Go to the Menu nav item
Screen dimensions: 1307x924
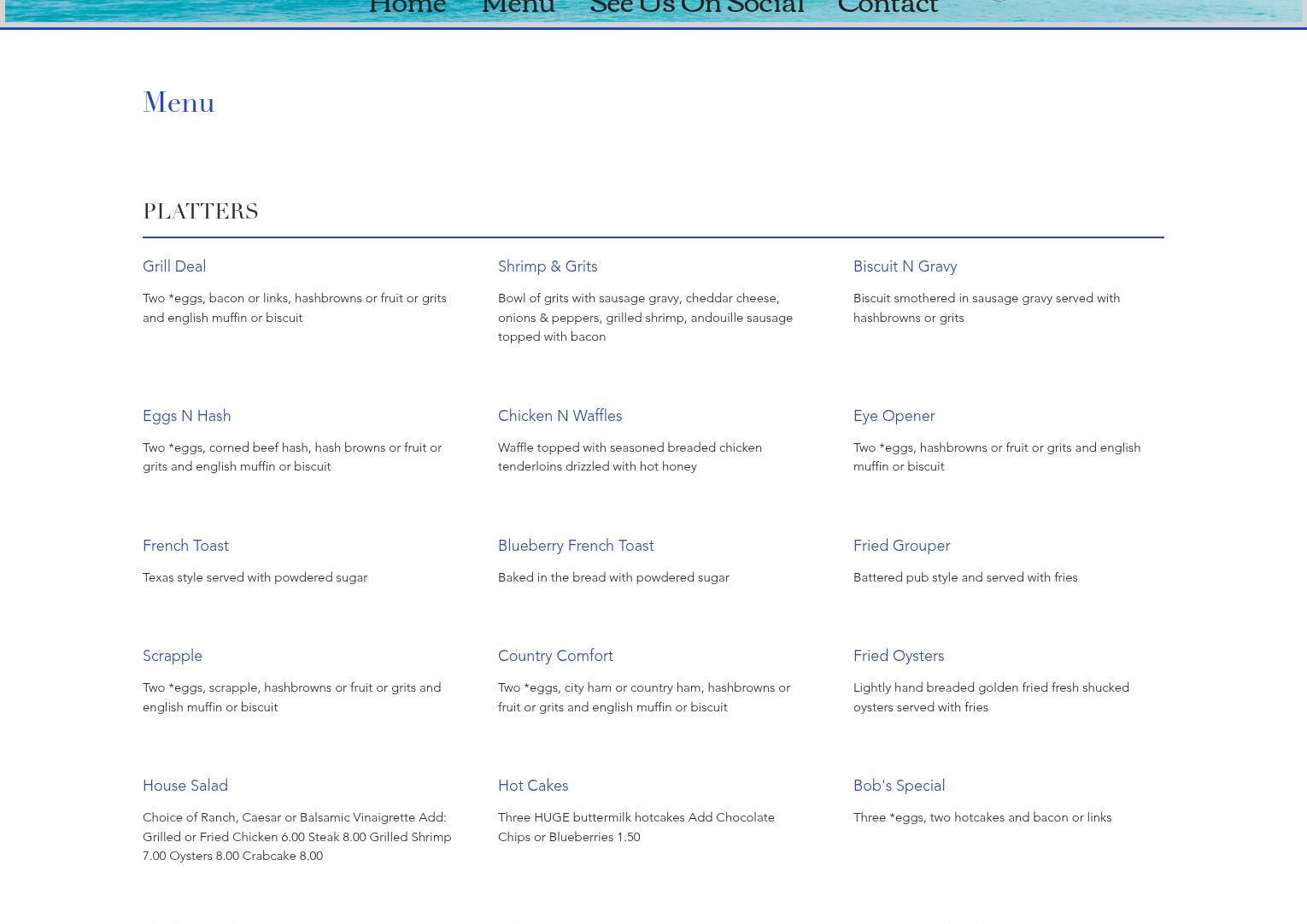[x=518, y=9]
